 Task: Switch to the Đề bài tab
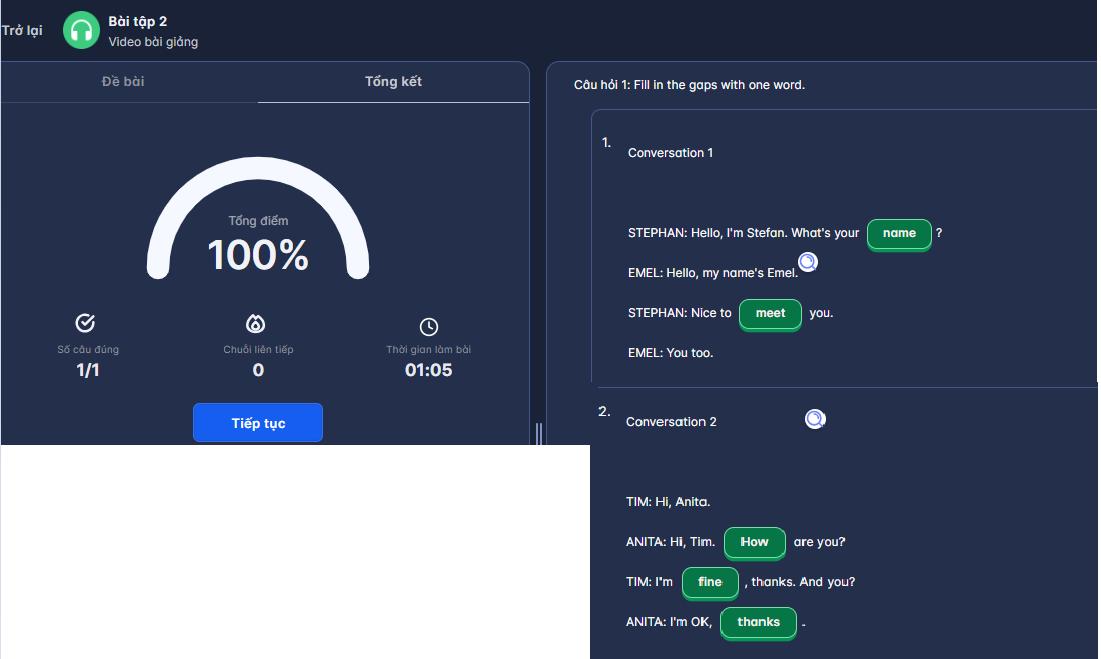click(x=123, y=81)
